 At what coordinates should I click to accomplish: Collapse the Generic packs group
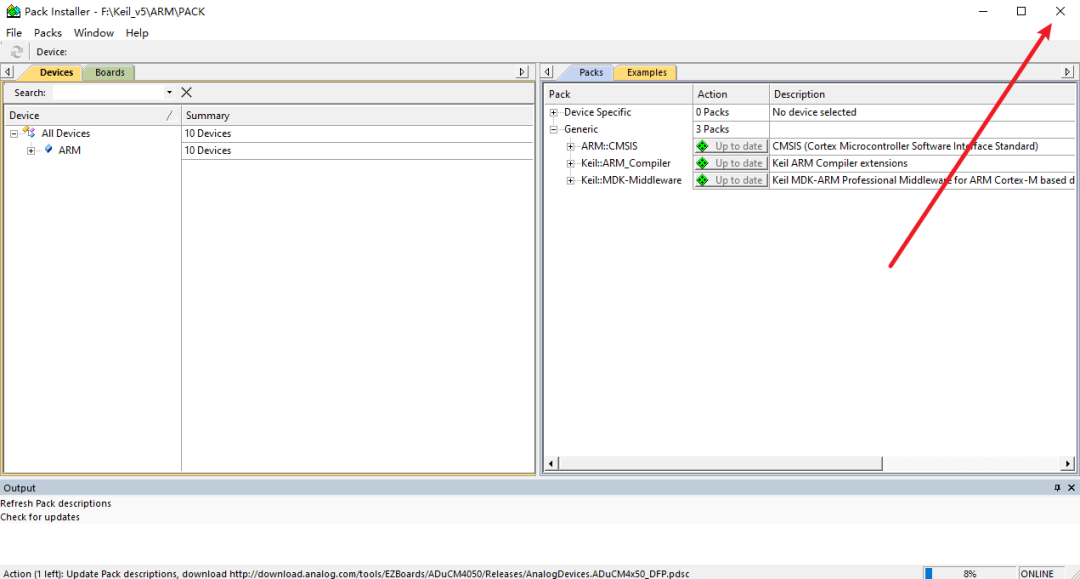(554, 129)
